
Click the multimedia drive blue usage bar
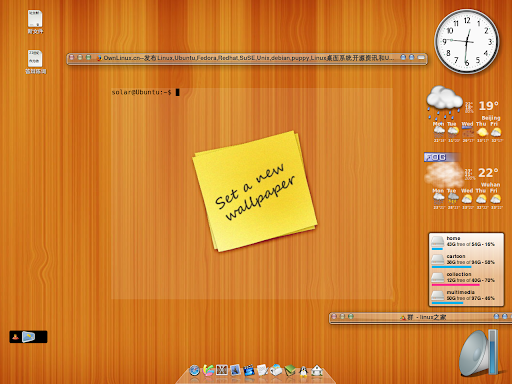(447, 303)
